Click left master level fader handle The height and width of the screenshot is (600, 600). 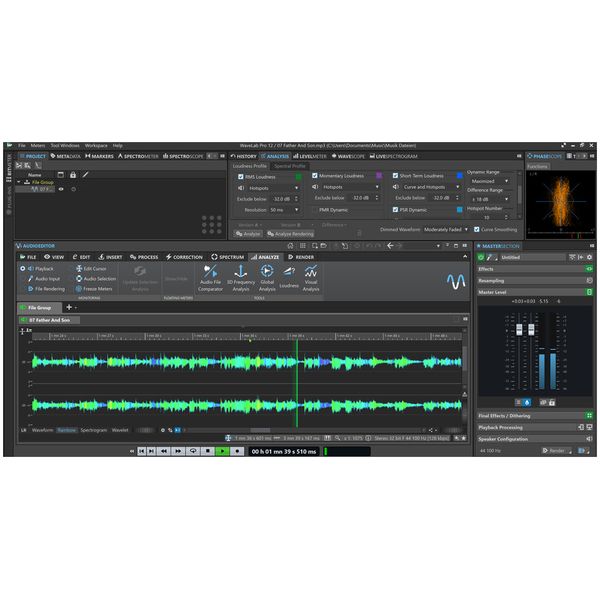tap(519, 329)
